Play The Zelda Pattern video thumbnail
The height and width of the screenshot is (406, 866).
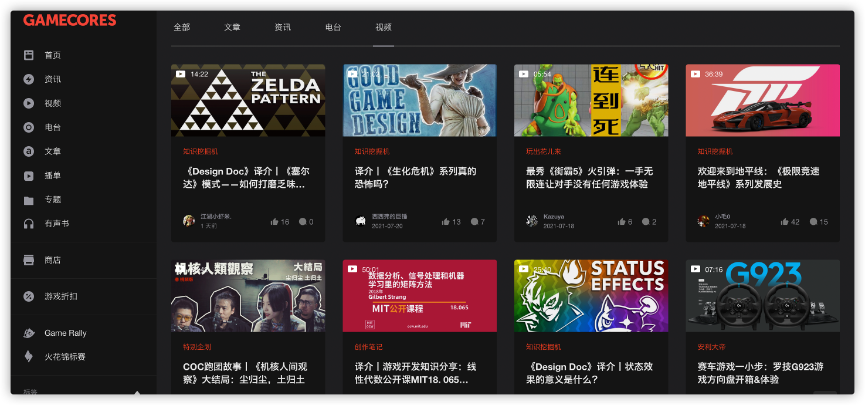[x=248, y=100]
